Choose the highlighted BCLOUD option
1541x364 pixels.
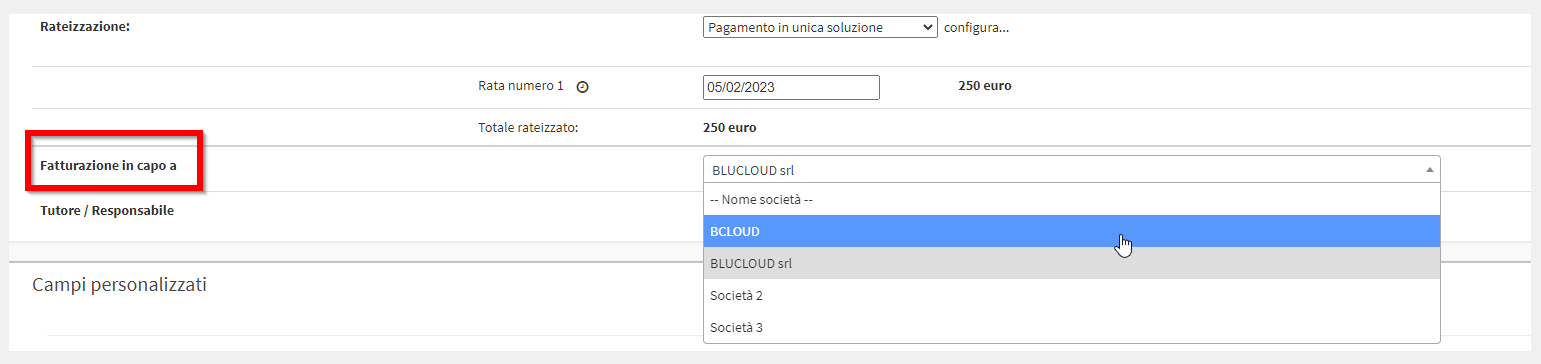(x=1071, y=231)
